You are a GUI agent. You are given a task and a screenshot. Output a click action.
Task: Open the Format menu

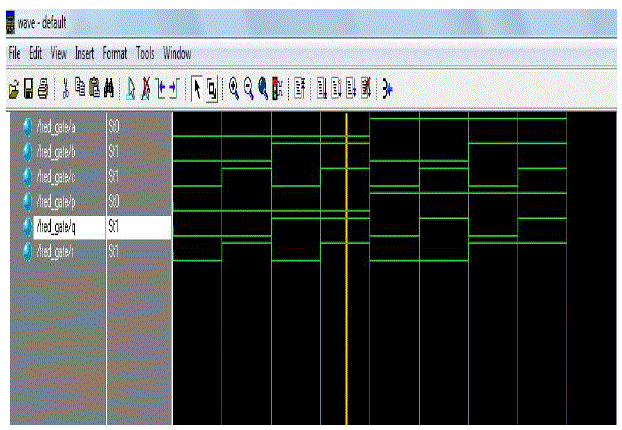click(x=115, y=53)
